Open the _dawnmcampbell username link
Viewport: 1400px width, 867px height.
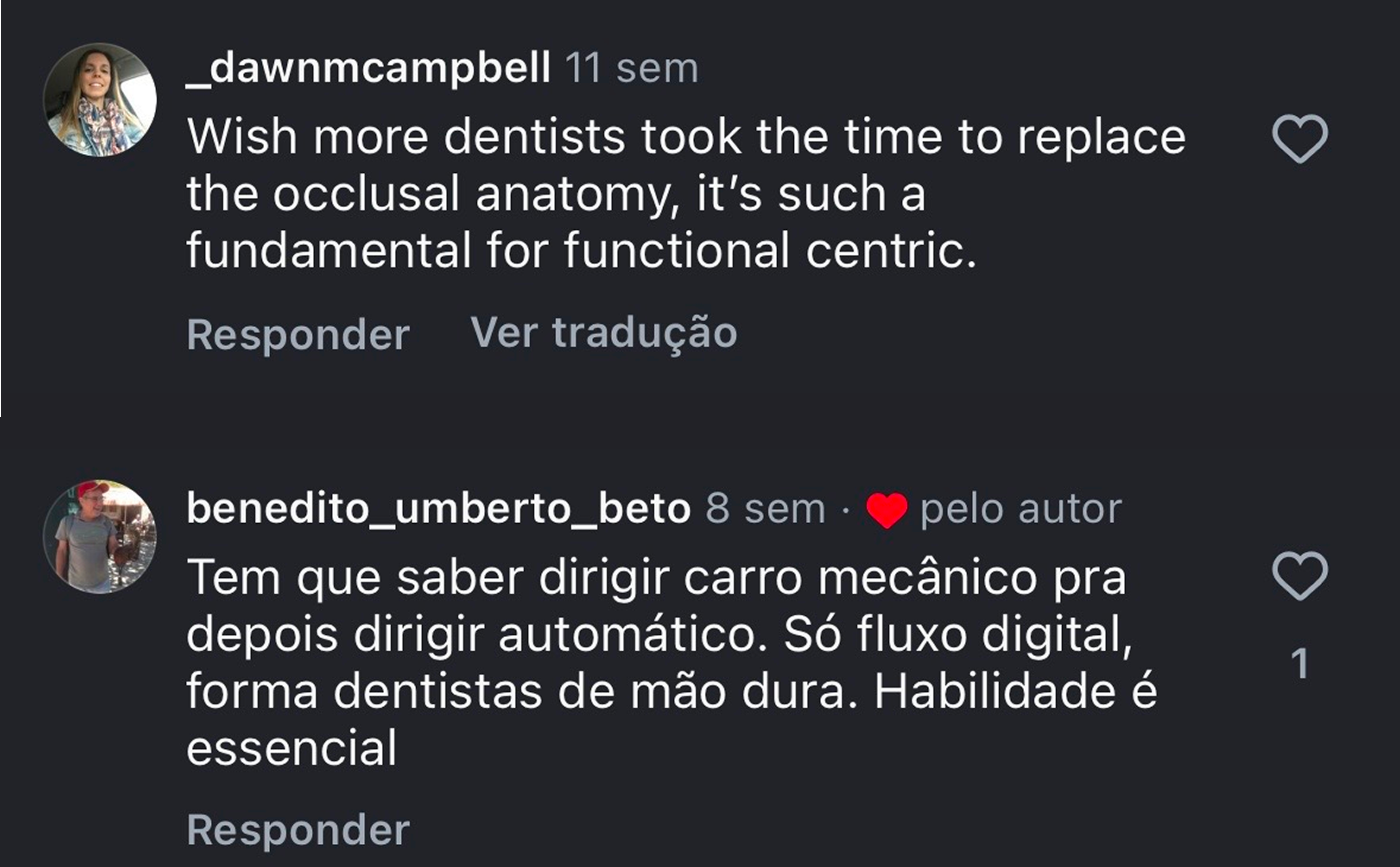(368, 69)
